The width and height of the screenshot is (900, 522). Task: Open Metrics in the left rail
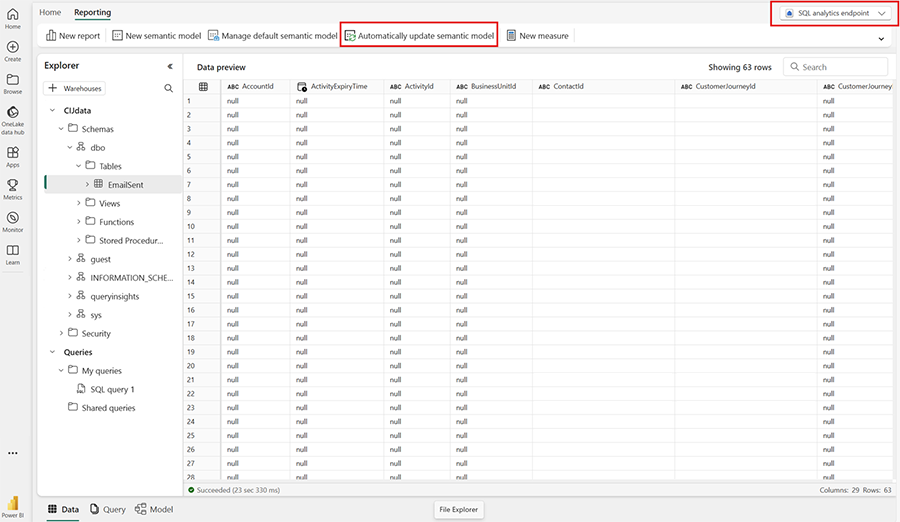13,189
